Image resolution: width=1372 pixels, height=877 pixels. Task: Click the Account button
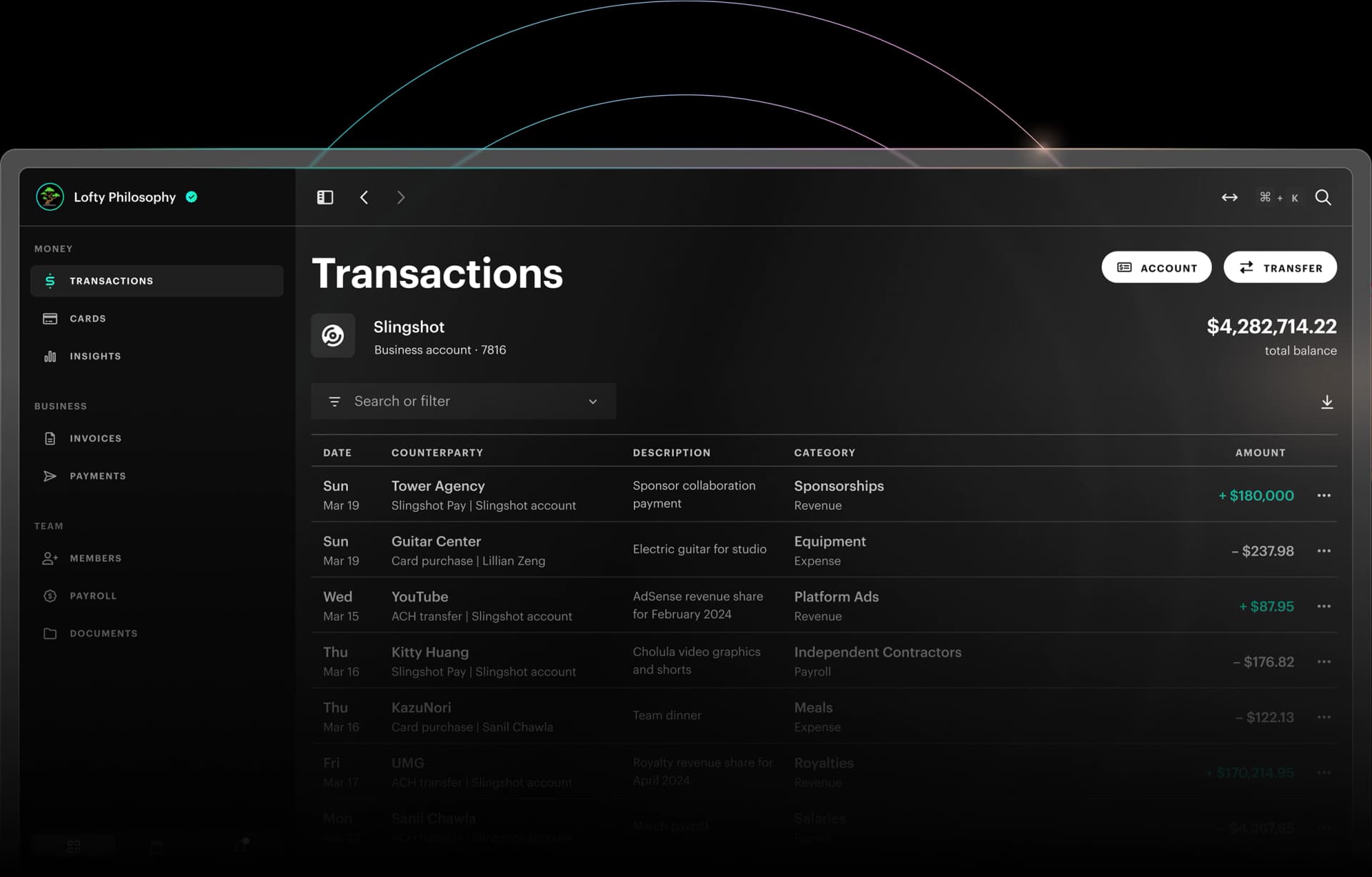(1156, 267)
